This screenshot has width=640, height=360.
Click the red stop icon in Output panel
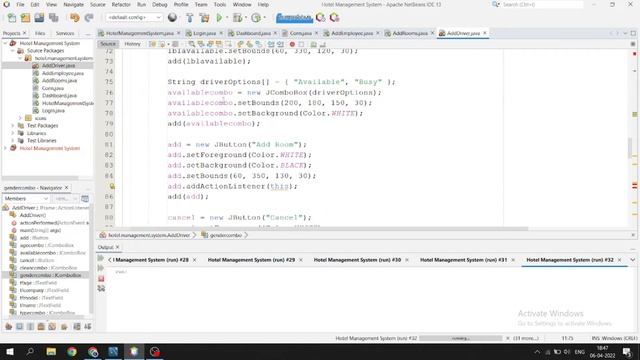[x=101, y=278]
